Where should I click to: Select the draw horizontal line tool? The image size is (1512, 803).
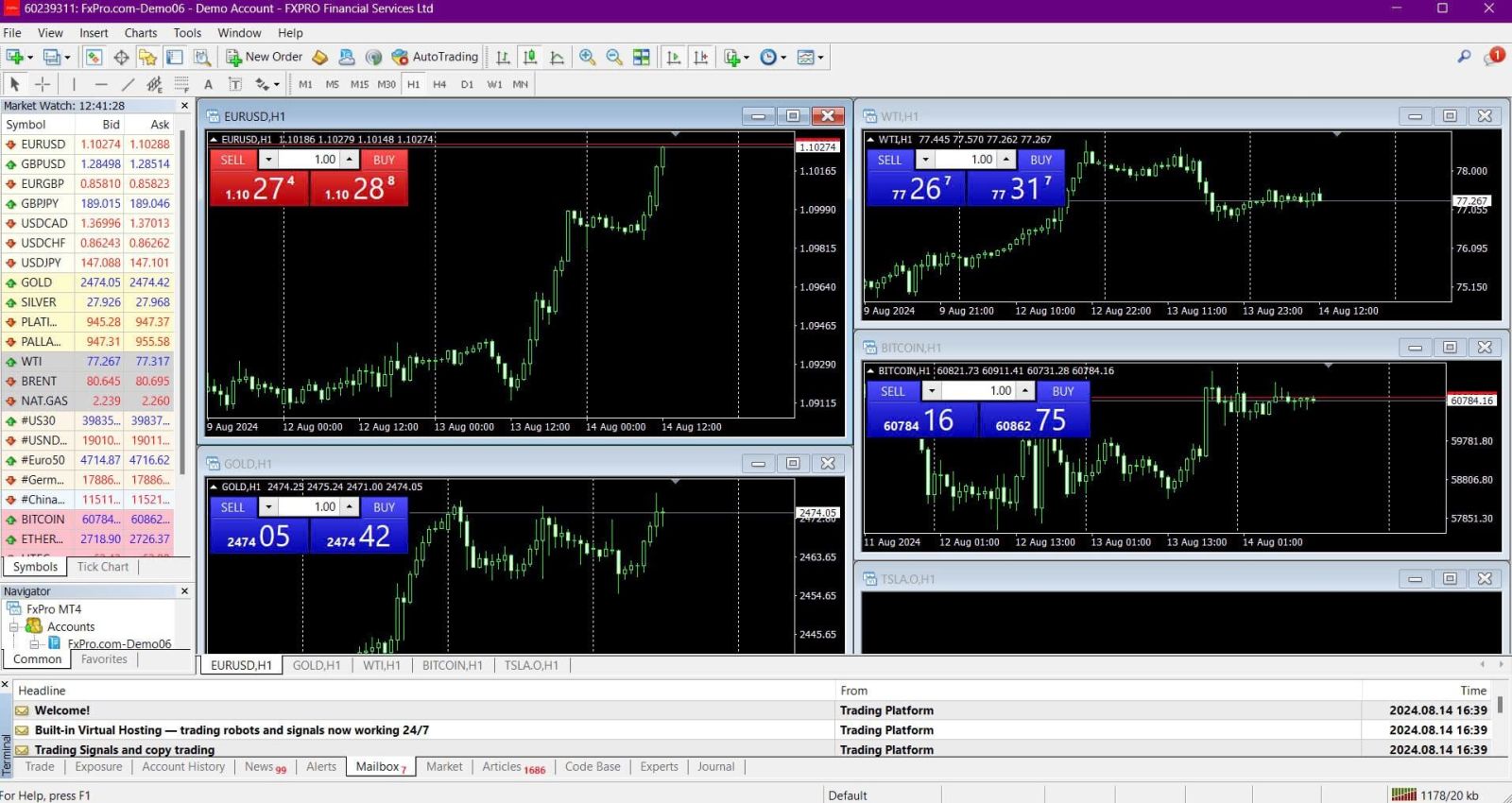(101, 84)
